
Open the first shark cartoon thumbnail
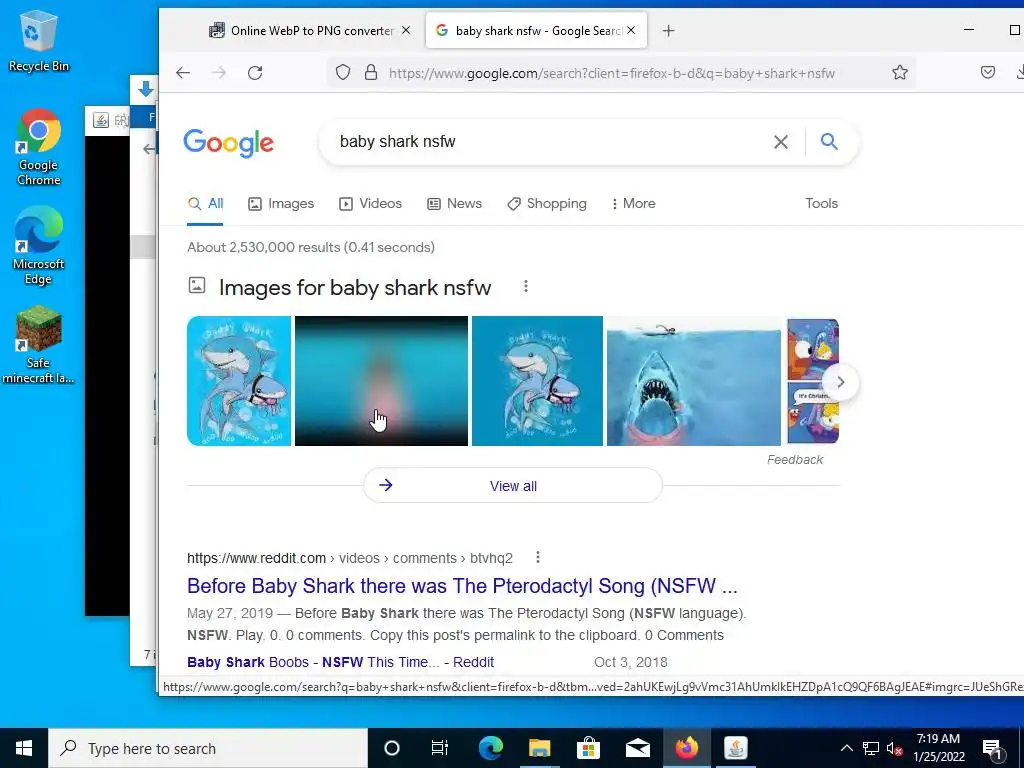click(239, 381)
